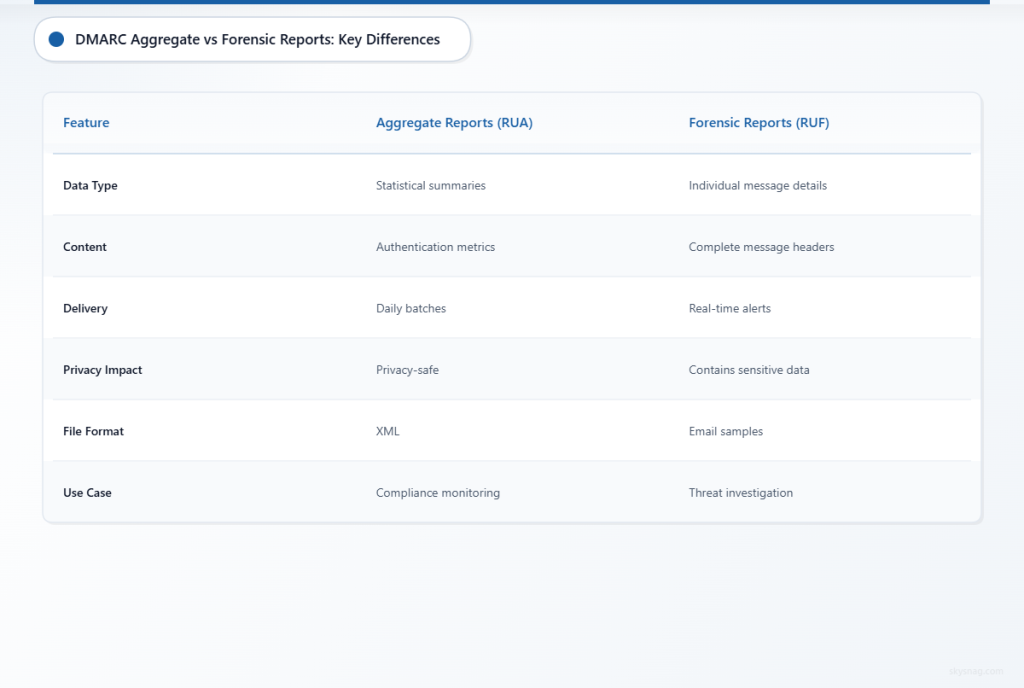Click the Individual message details cell

(x=757, y=185)
